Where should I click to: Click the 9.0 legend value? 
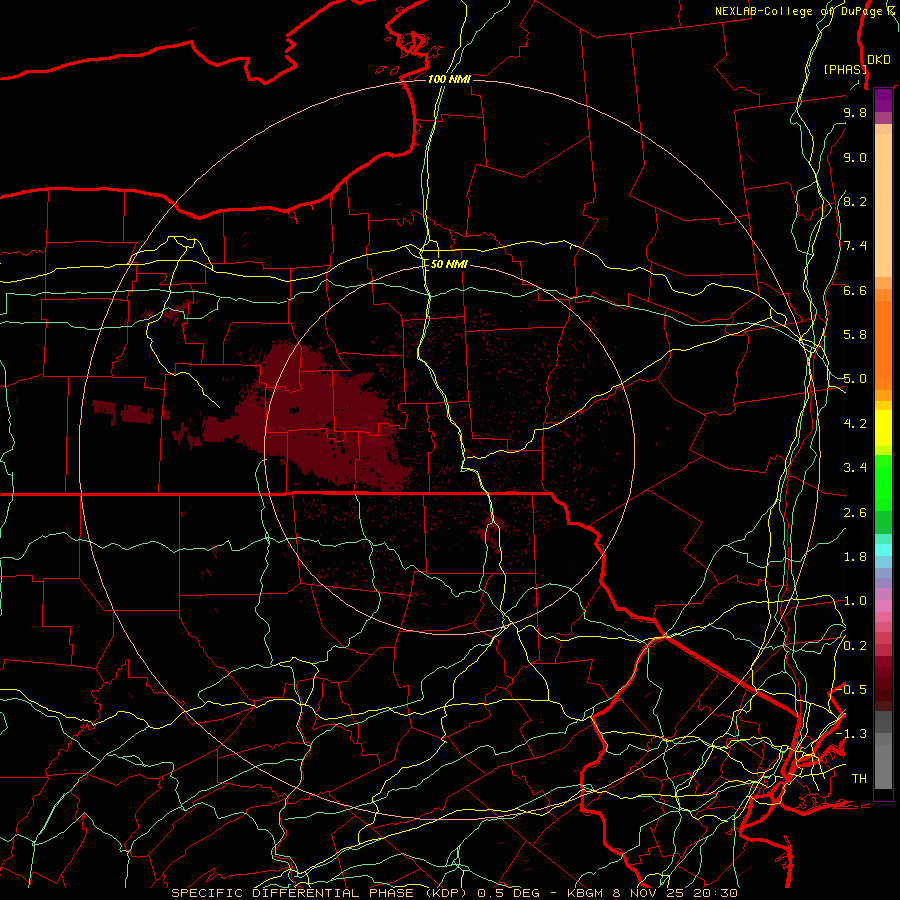coord(855,157)
